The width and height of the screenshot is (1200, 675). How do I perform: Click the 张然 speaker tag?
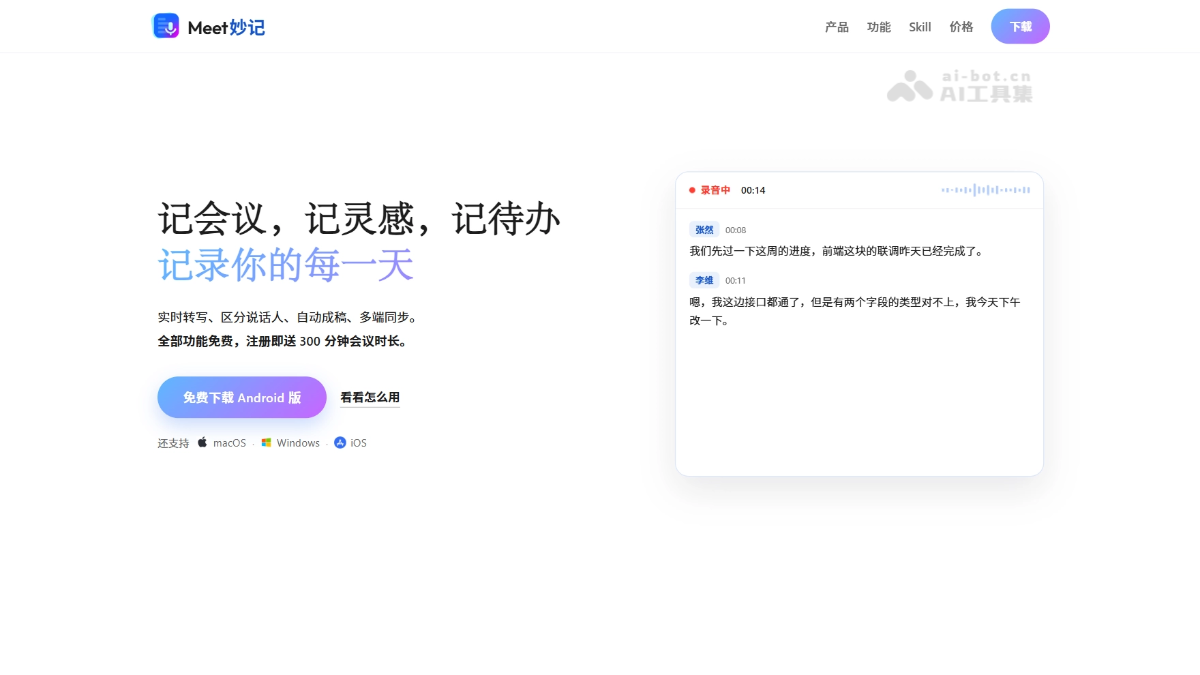click(705, 230)
